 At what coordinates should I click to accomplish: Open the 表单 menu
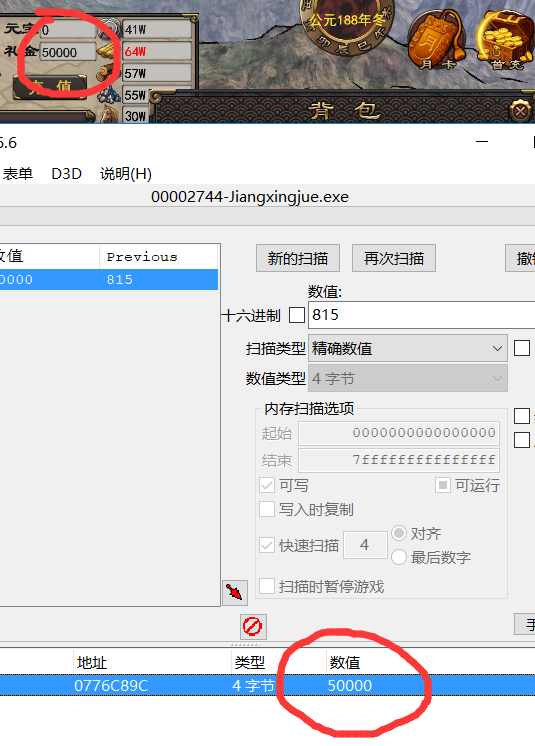17,174
